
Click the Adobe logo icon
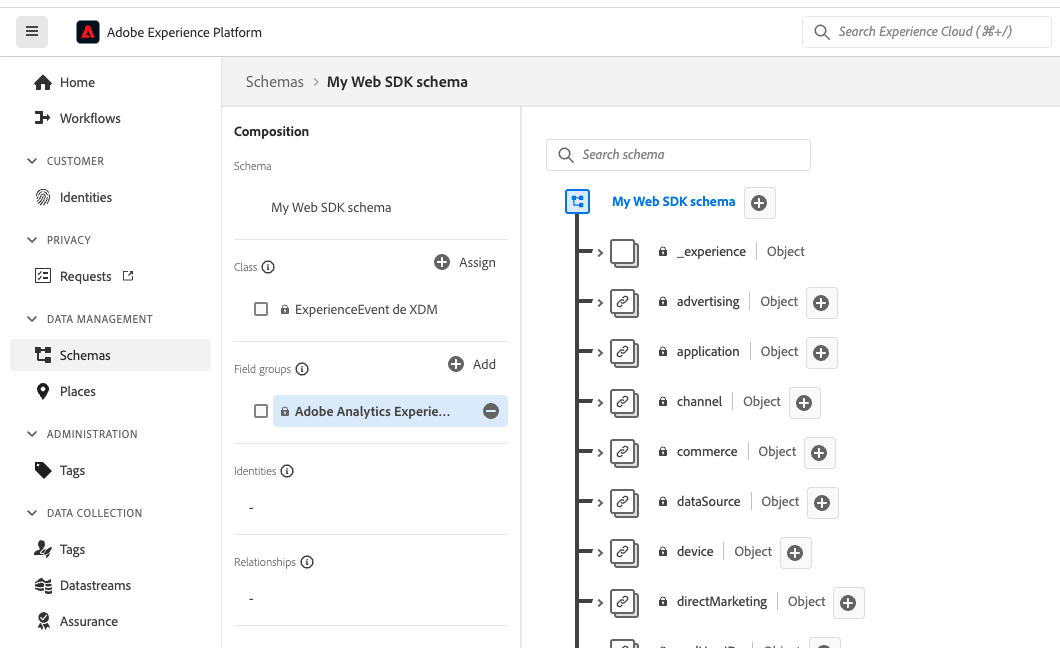click(x=88, y=32)
